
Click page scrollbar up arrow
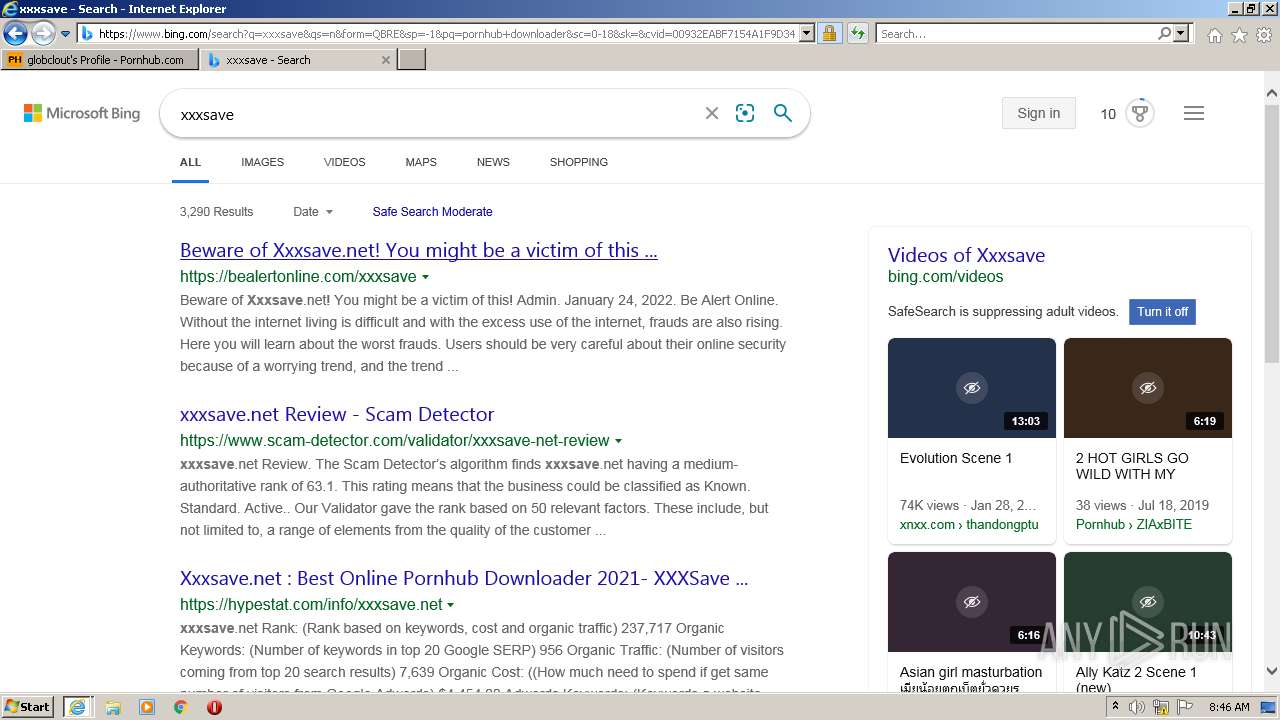(1271, 93)
